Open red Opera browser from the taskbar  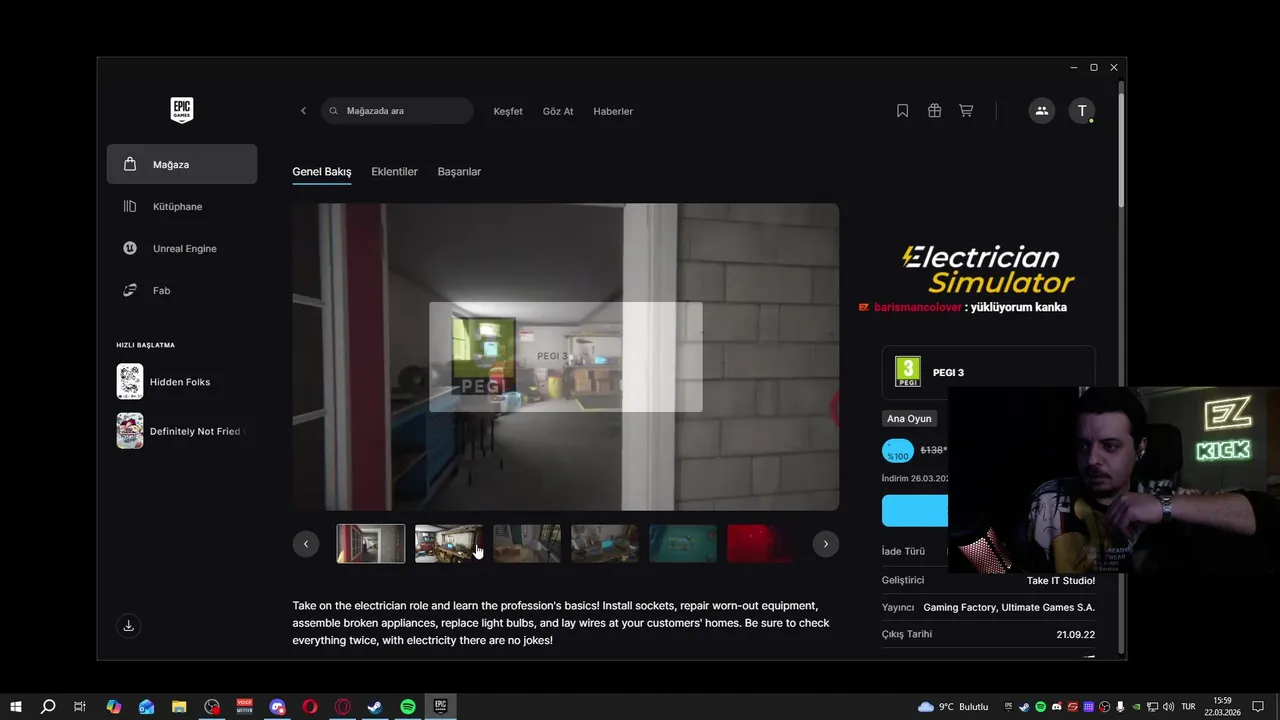click(310, 707)
